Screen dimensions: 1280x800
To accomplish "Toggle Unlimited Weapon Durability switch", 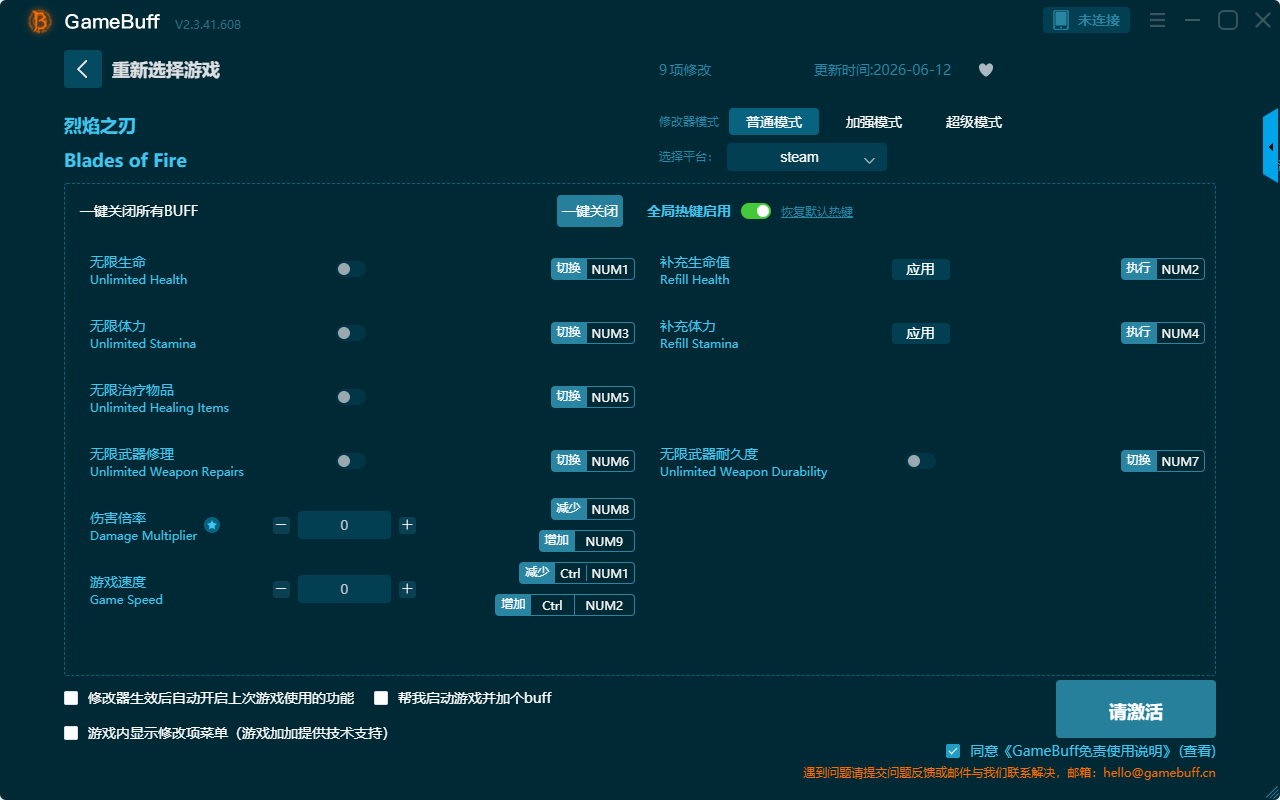I will (920, 461).
